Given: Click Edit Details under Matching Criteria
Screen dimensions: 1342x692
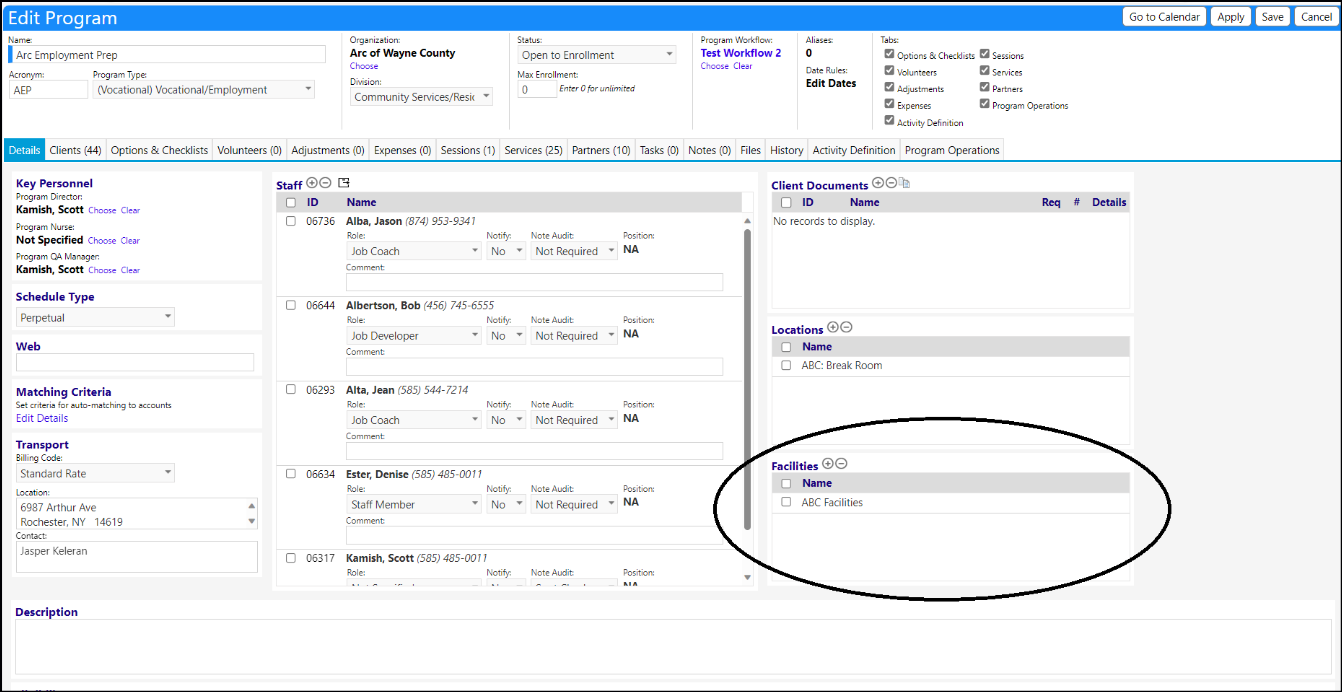Looking at the screenshot, I should [x=42, y=418].
